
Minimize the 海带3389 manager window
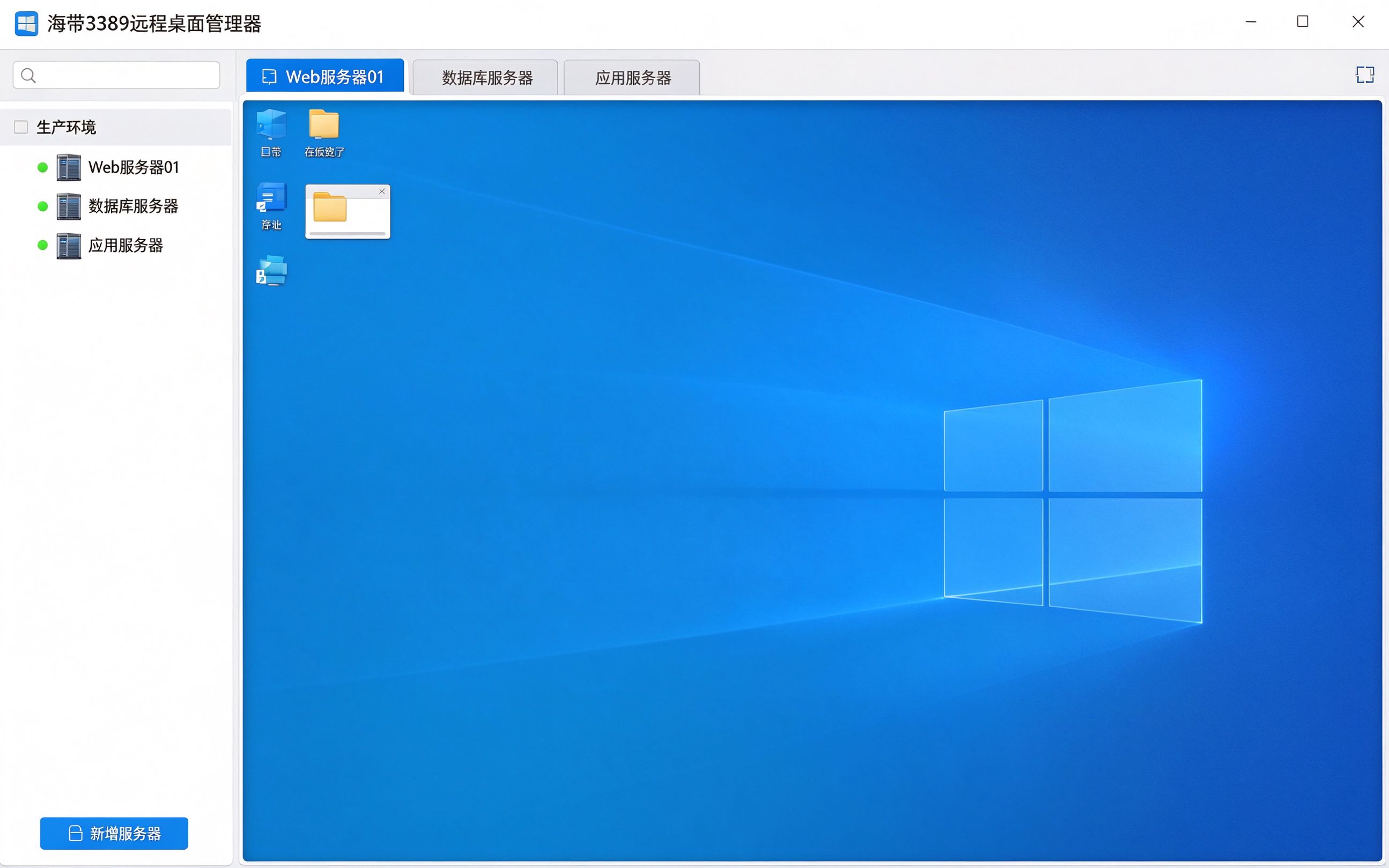coord(1251,23)
